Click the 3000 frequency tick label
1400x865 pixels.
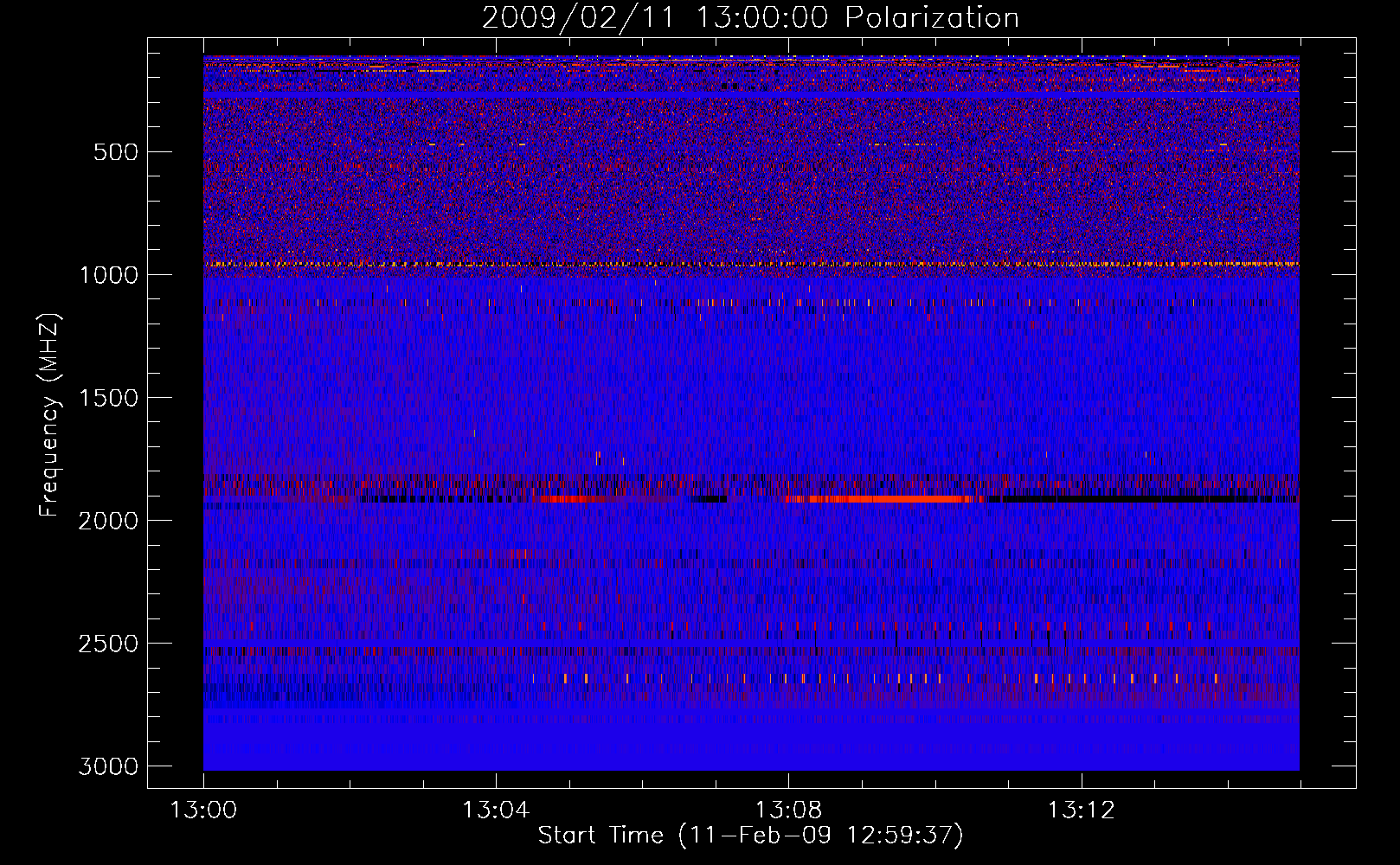109,766
